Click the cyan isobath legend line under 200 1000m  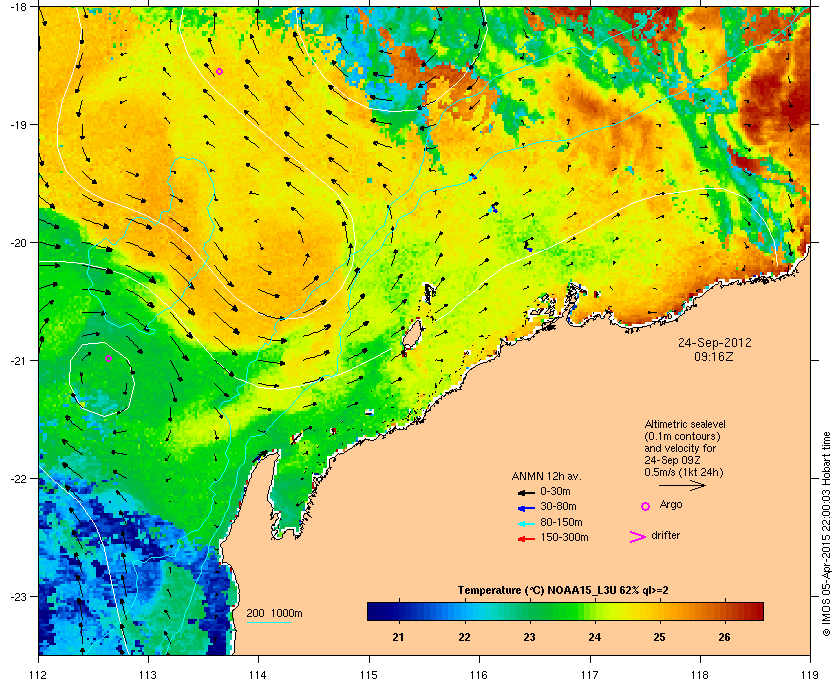(268, 622)
